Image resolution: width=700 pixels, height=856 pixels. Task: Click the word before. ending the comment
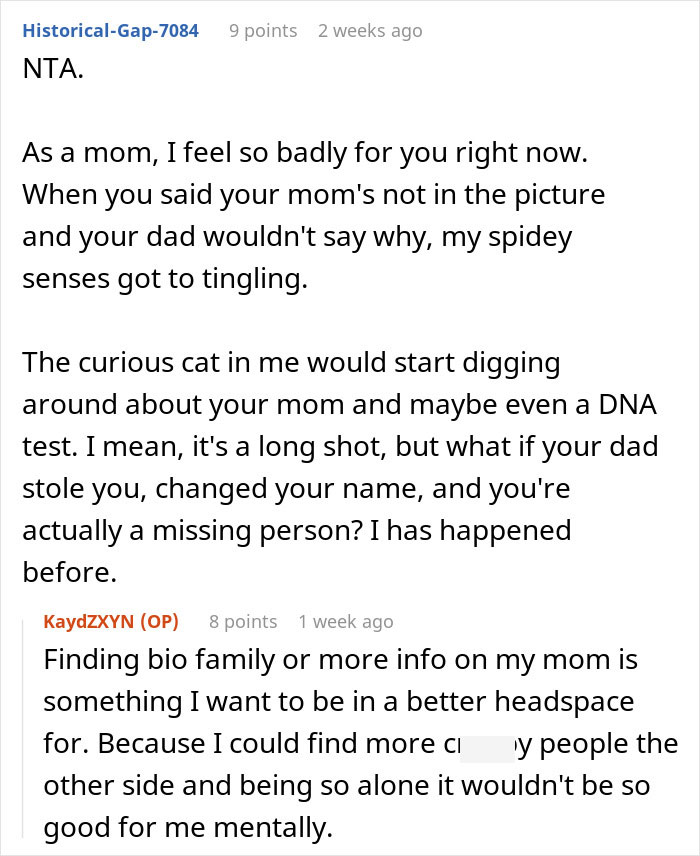[x=69, y=573]
